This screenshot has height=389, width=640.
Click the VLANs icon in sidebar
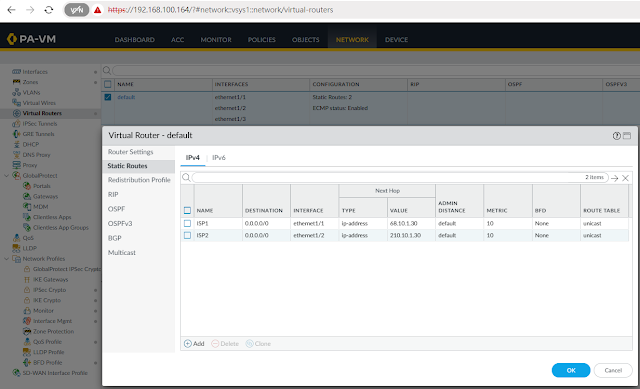[x=16, y=93]
